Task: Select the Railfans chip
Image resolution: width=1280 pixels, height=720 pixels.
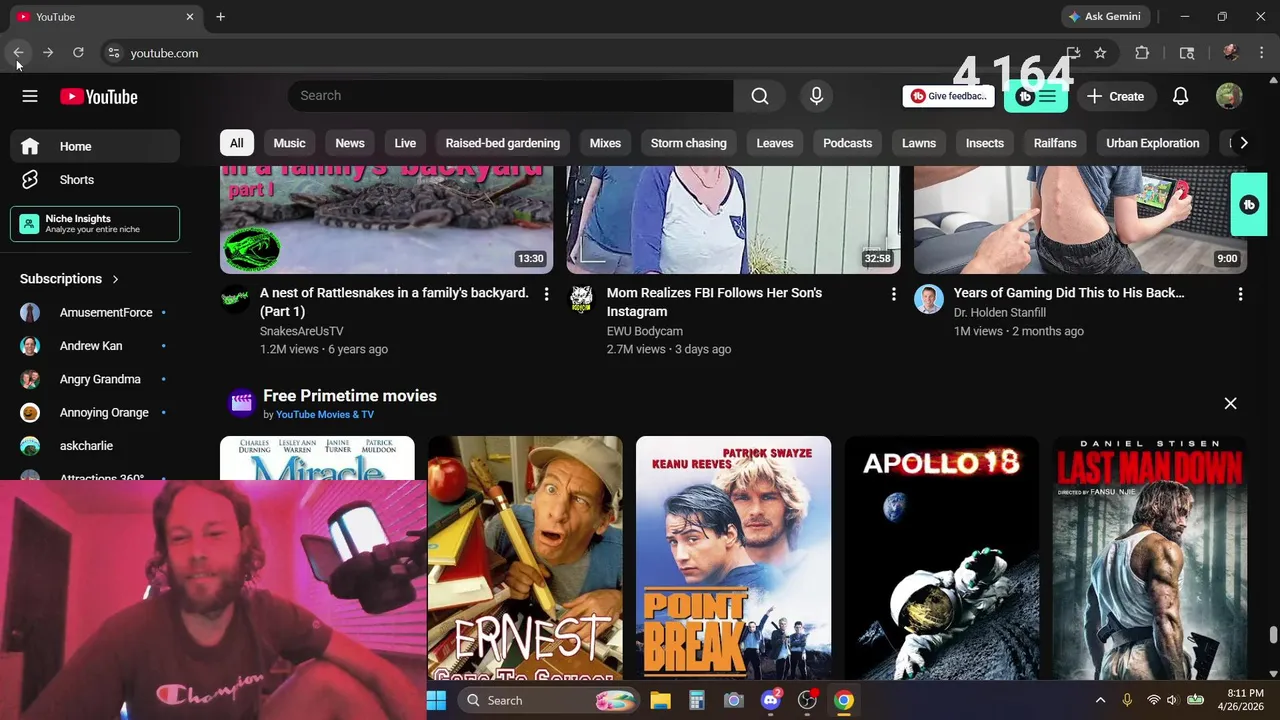Action: click(x=1055, y=143)
